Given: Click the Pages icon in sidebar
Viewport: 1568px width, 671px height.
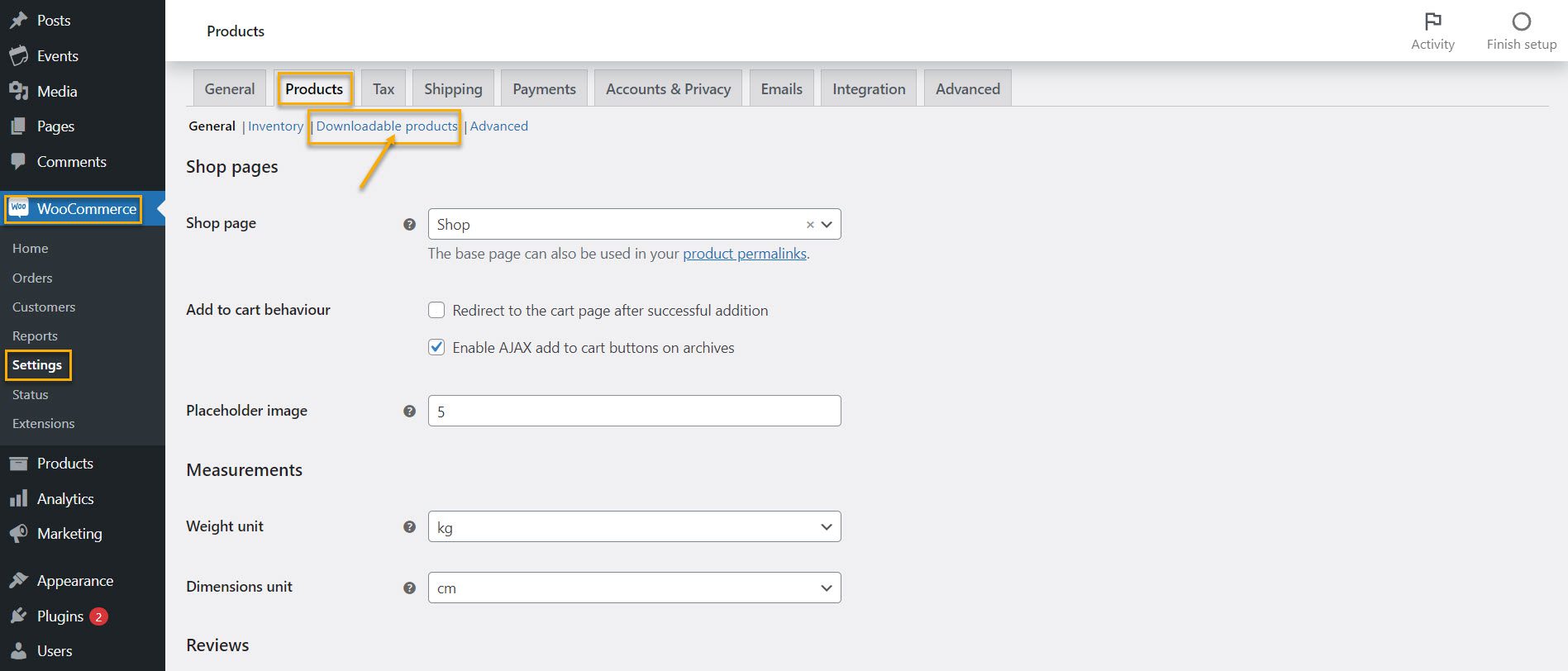Looking at the screenshot, I should [x=18, y=126].
